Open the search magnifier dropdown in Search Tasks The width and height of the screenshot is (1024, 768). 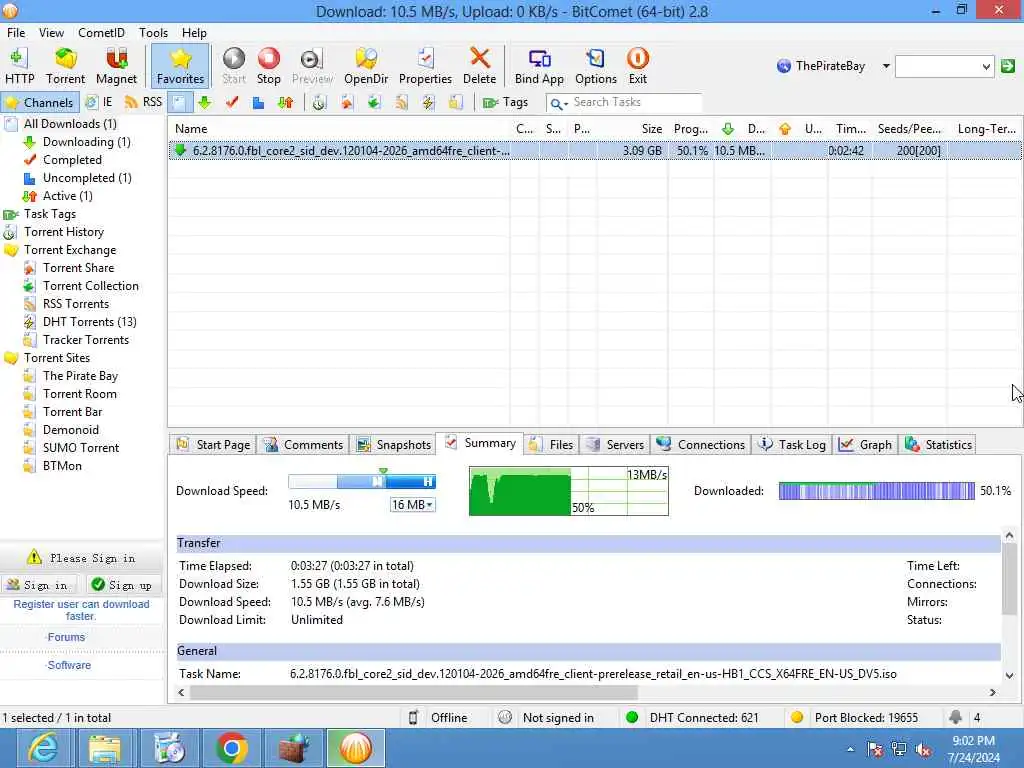point(558,103)
